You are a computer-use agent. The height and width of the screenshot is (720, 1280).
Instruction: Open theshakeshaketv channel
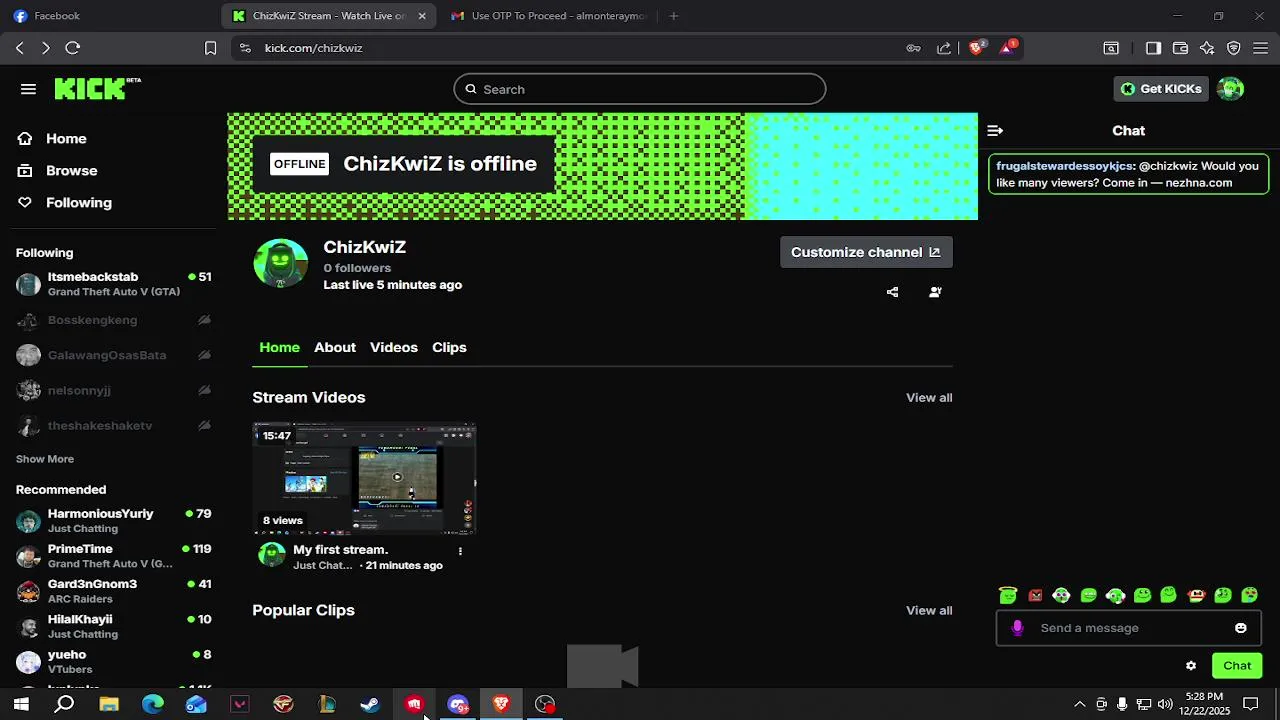coord(114,426)
